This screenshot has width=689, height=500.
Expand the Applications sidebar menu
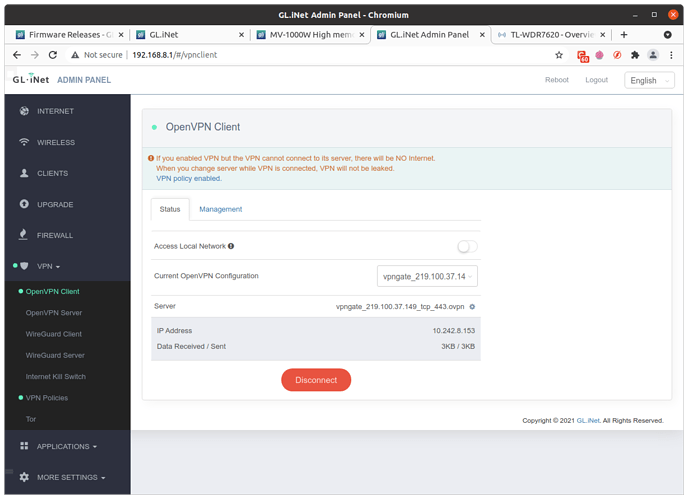[x=66, y=446]
